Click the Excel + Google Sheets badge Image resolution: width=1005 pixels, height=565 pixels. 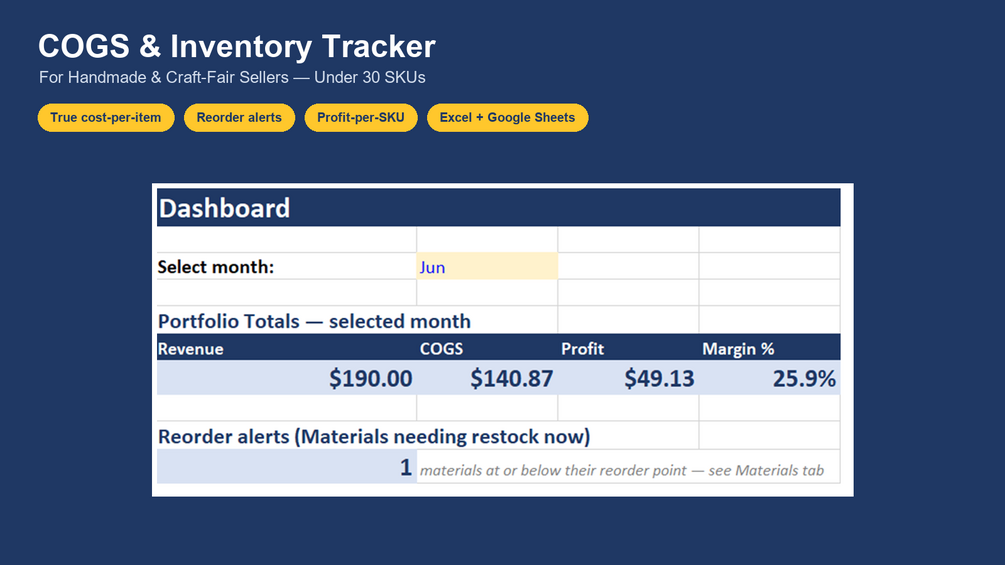507,118
